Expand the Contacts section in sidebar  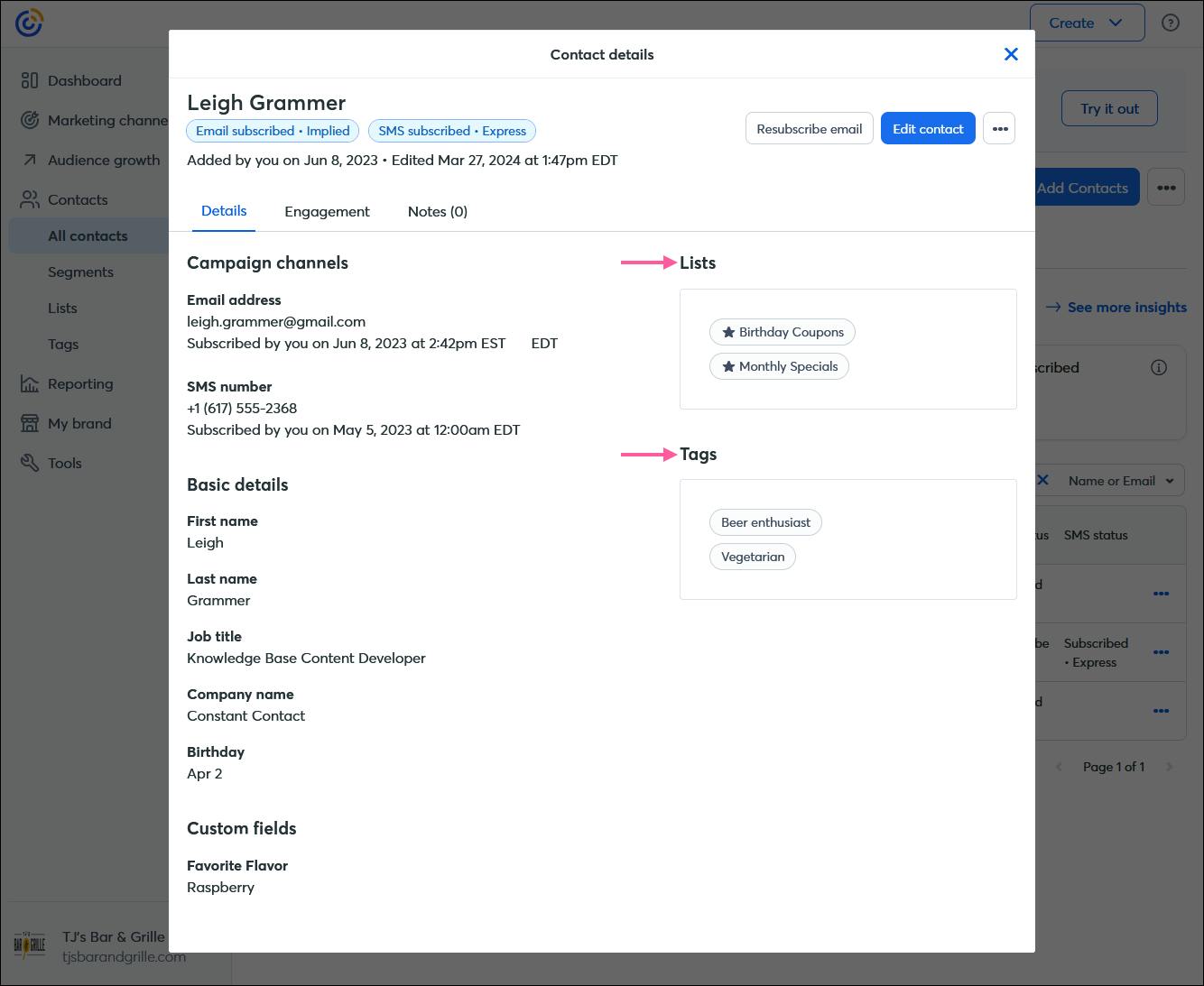78,199
